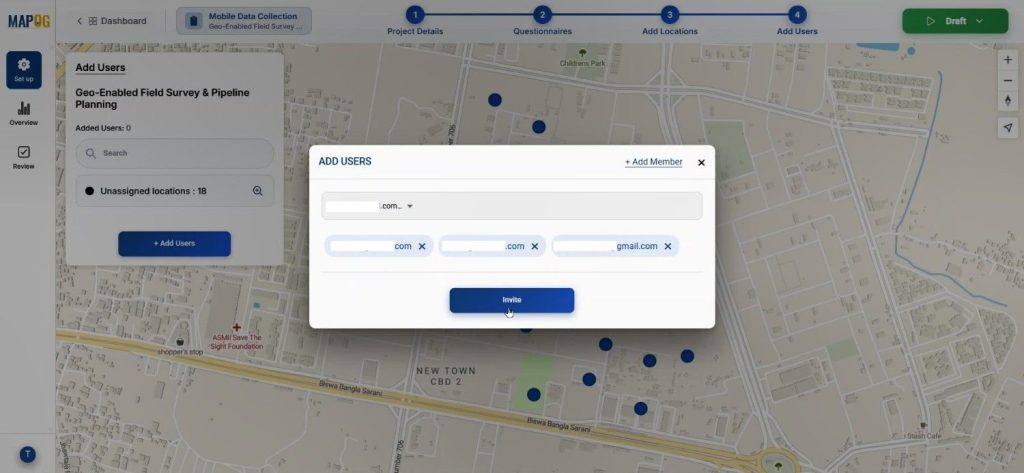The image size is (1024, 473).
Task: Zoom out on the map
Action: click(1008, 80)
